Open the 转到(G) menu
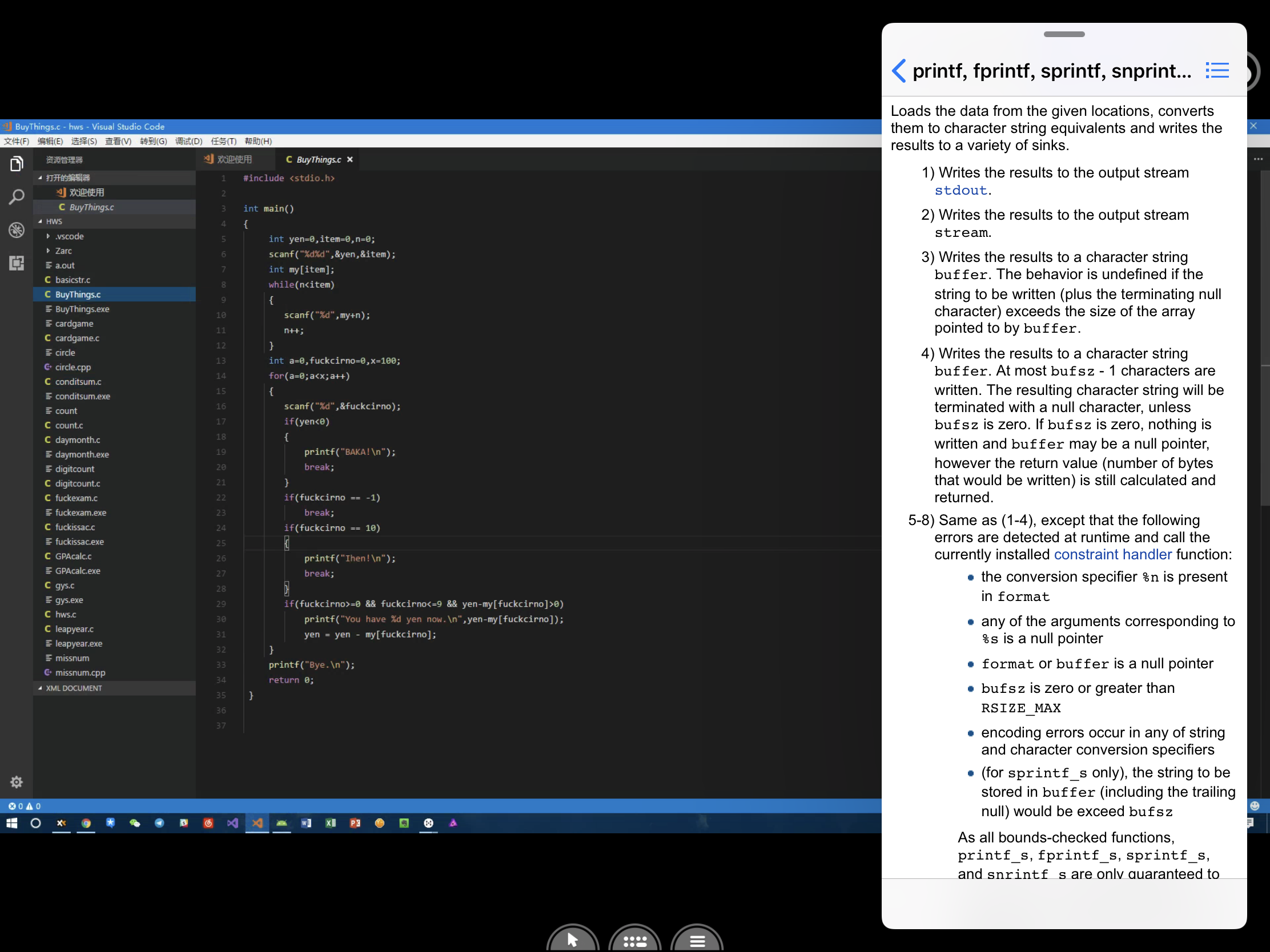Image resolution: width=1270 pixels, height=952 pixels. click(x=153, y=141)
